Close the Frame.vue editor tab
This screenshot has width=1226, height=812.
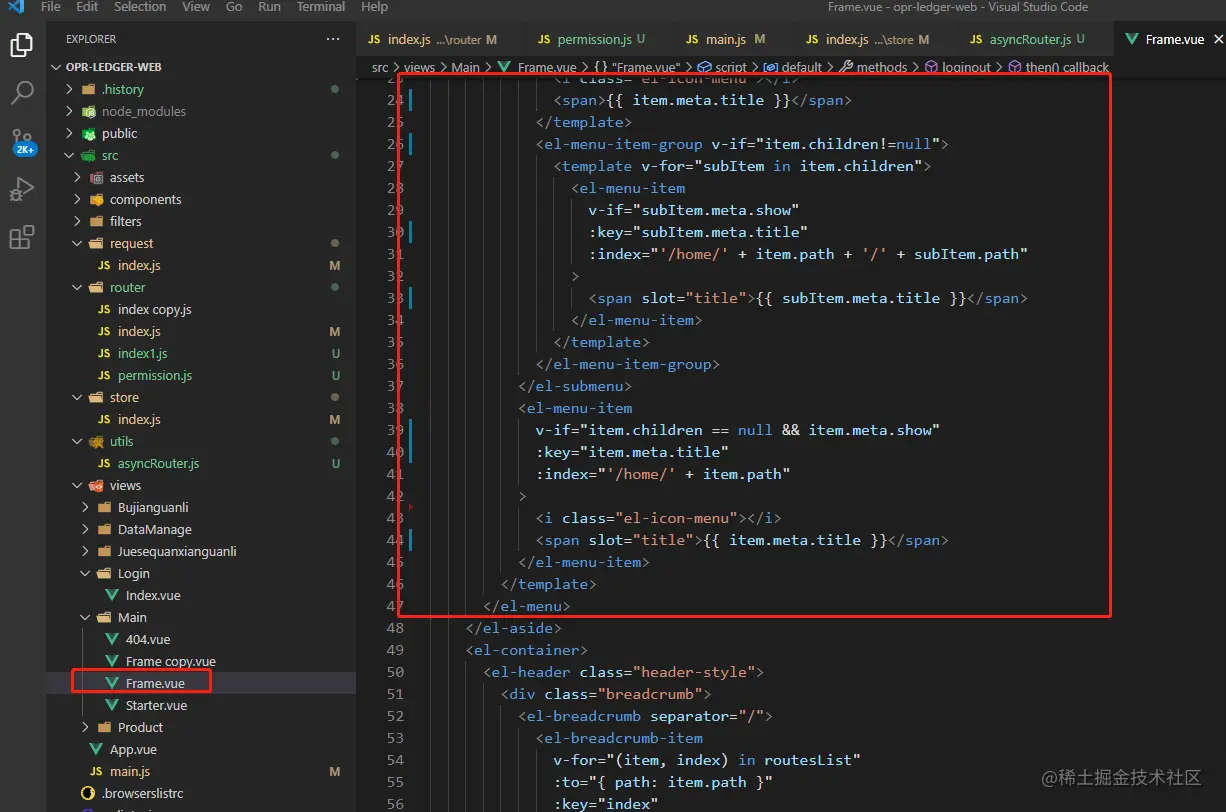point(1218,39)
